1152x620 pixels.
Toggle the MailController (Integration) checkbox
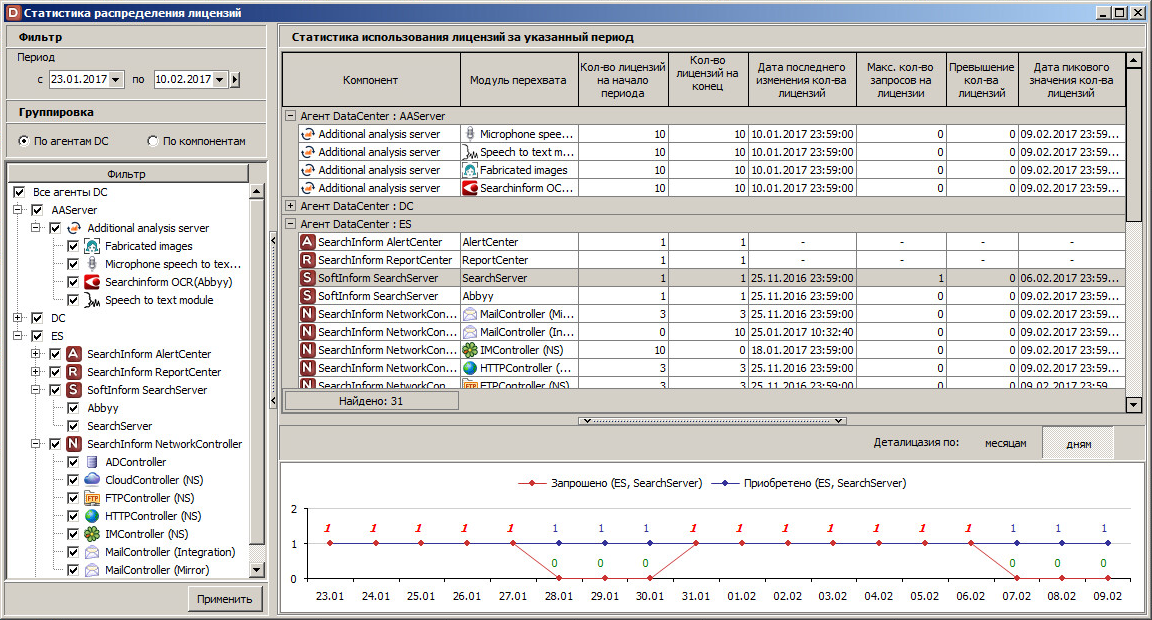point(73,552)
